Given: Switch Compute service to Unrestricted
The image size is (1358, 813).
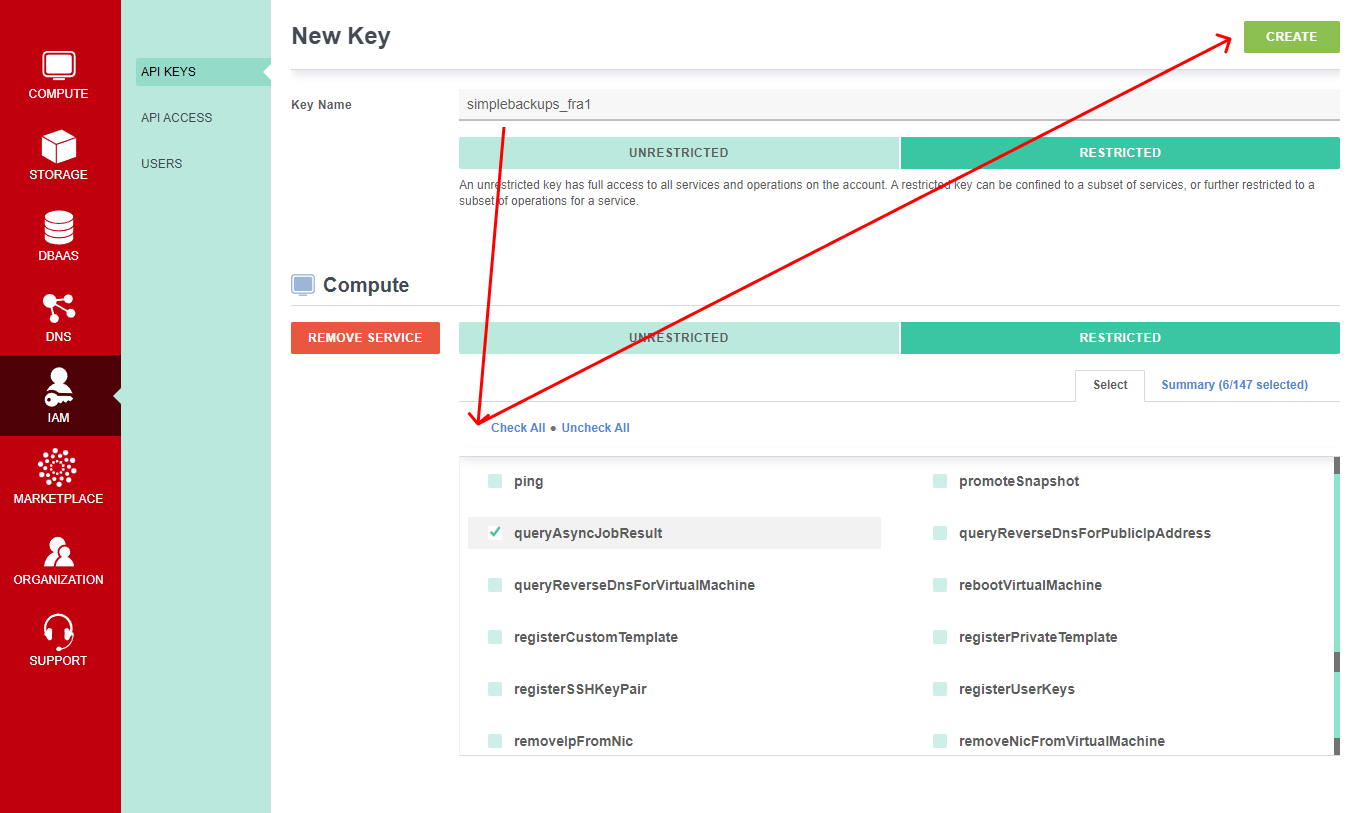Looking at the screenshot, I should coord(678,337).
